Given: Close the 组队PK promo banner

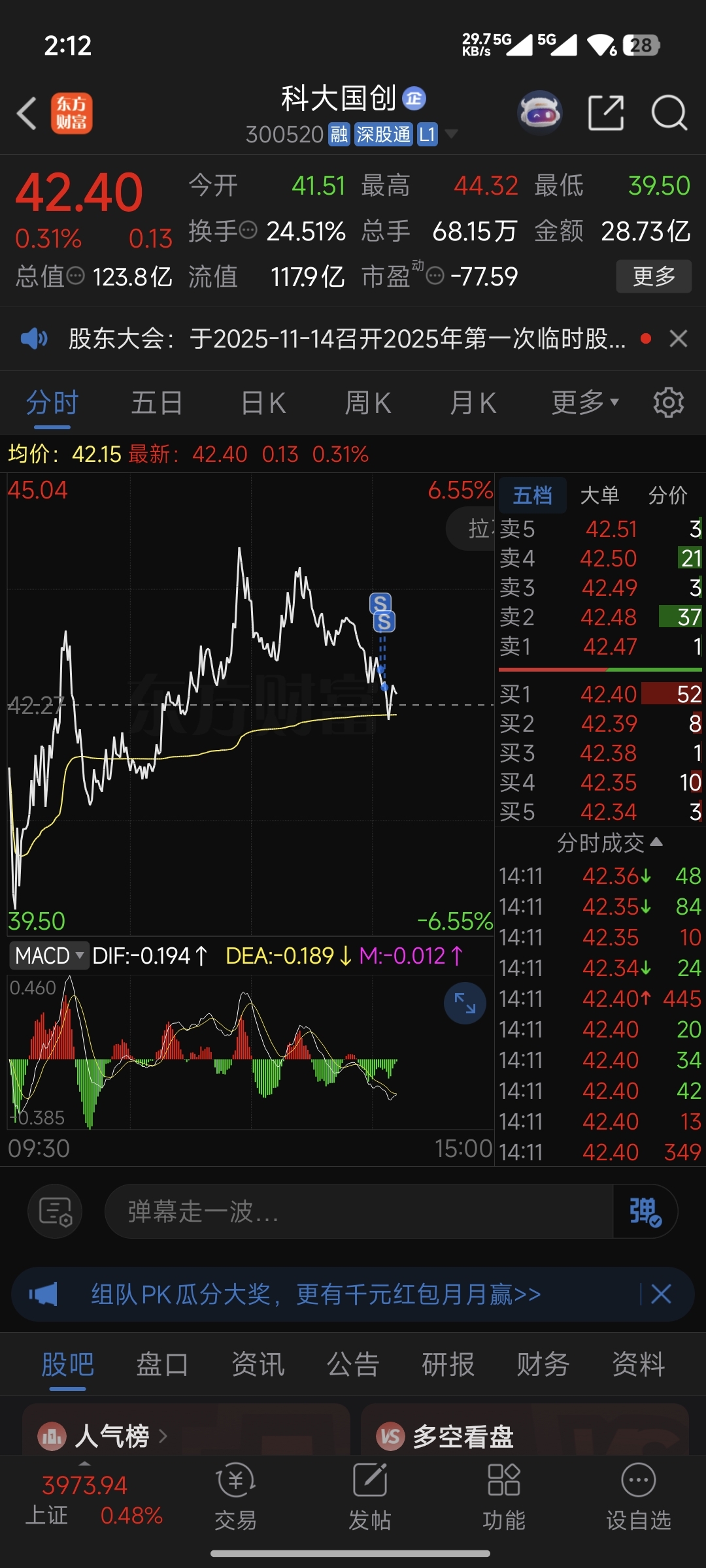Looking at the screenshot, I should click(661, 1294).
